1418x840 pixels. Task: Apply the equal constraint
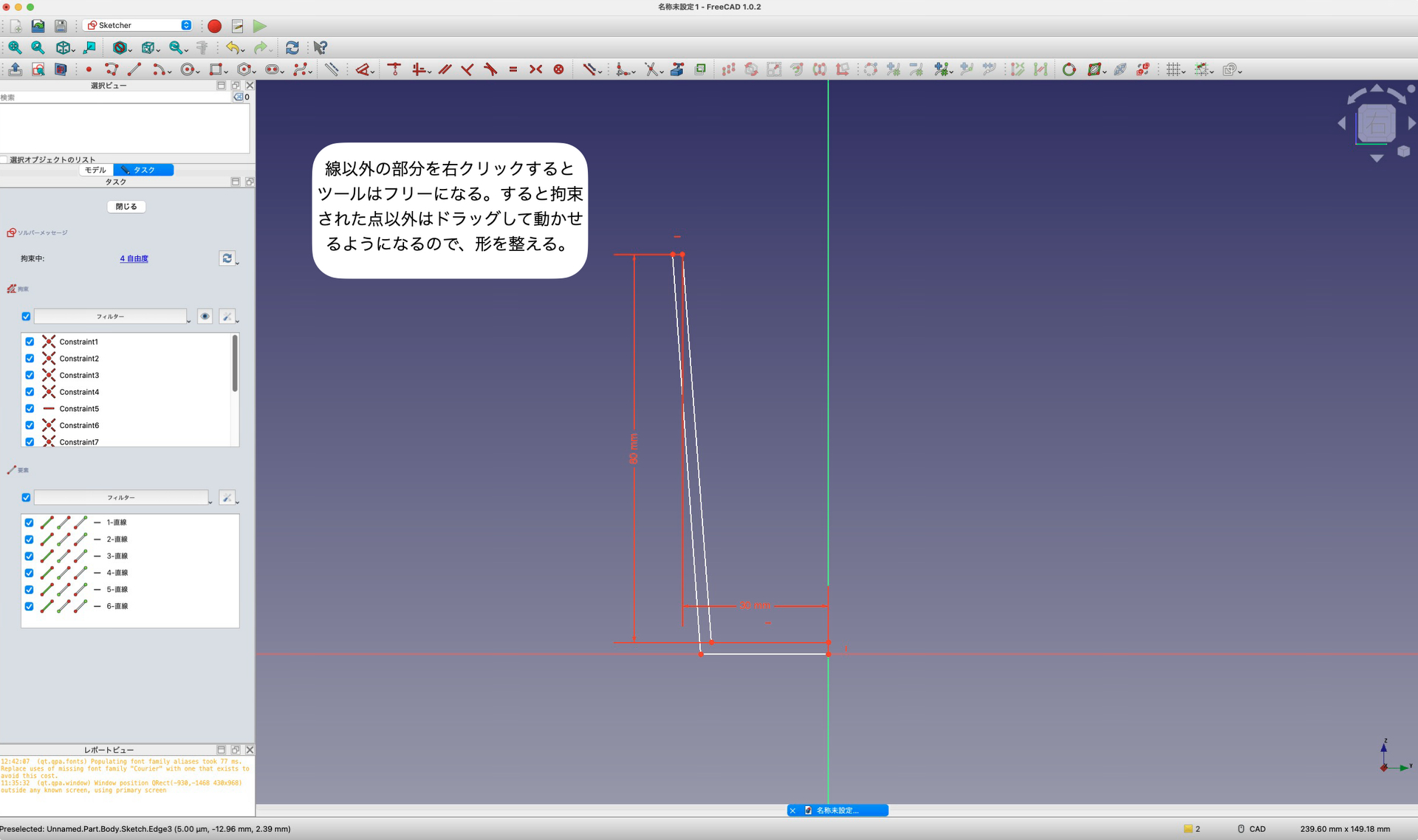pyautogui.click(x=513, y=69)
